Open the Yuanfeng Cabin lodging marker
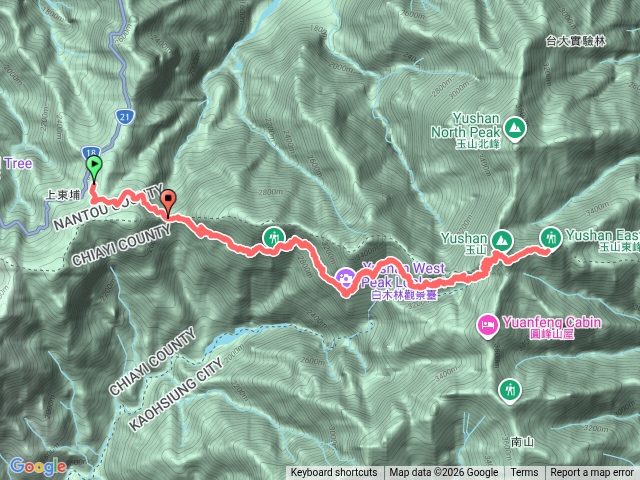Viewport: 640px width, 480px height. point(488,325)
